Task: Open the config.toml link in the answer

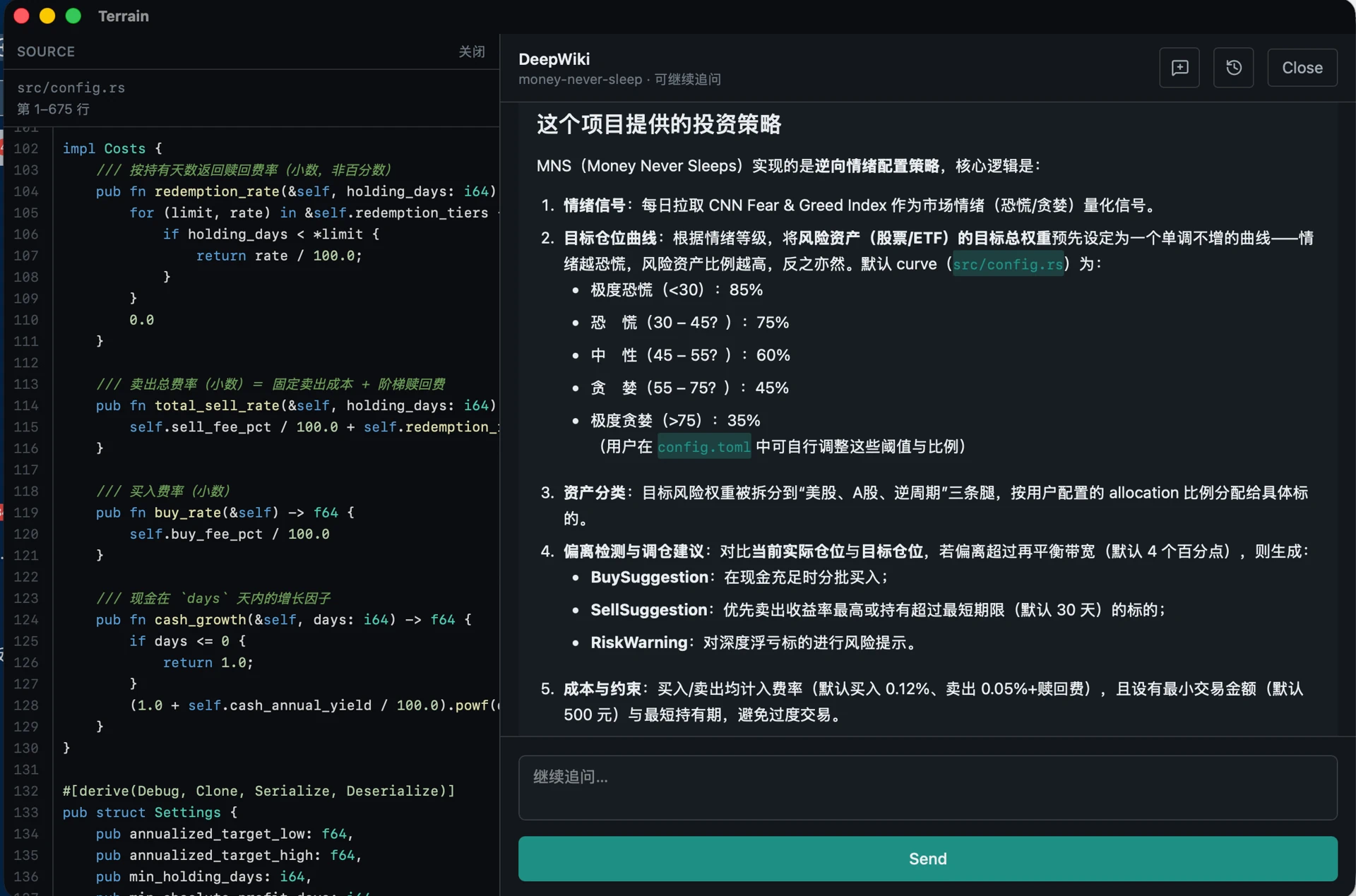Action: (704, 447)
